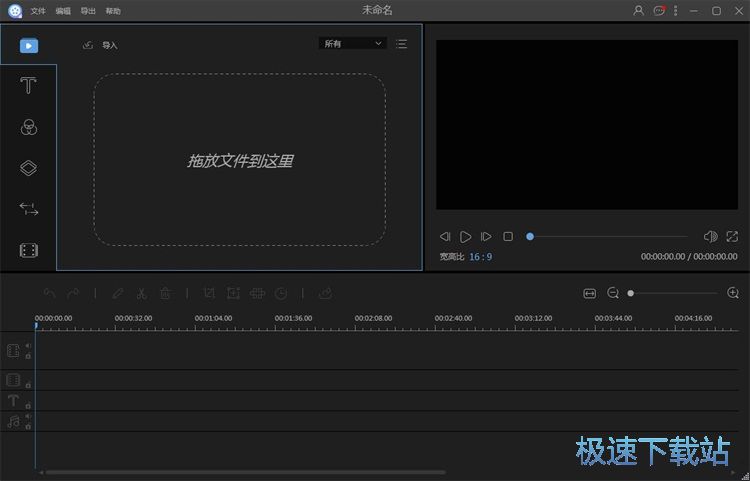This screenshot has height=481, width=750.
Task: Mute the main video track
Action: click(x=28, y=346)
